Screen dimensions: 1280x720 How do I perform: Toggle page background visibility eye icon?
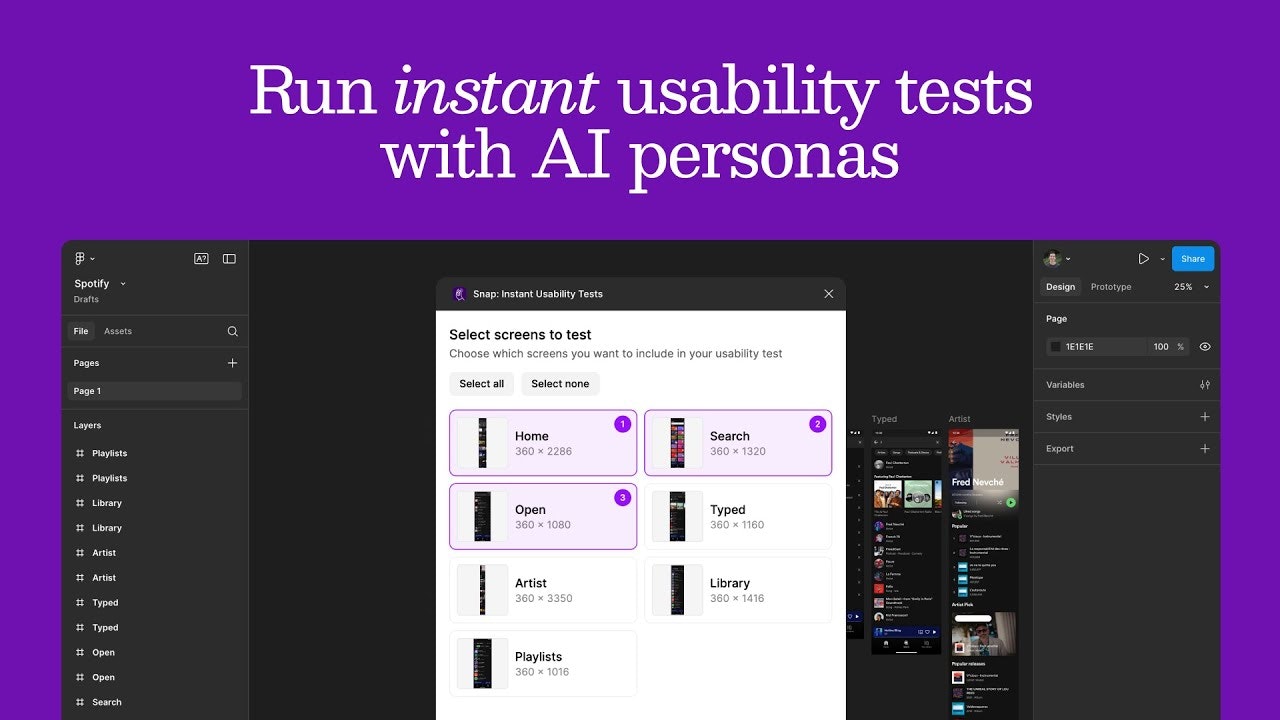[1205, 347]
